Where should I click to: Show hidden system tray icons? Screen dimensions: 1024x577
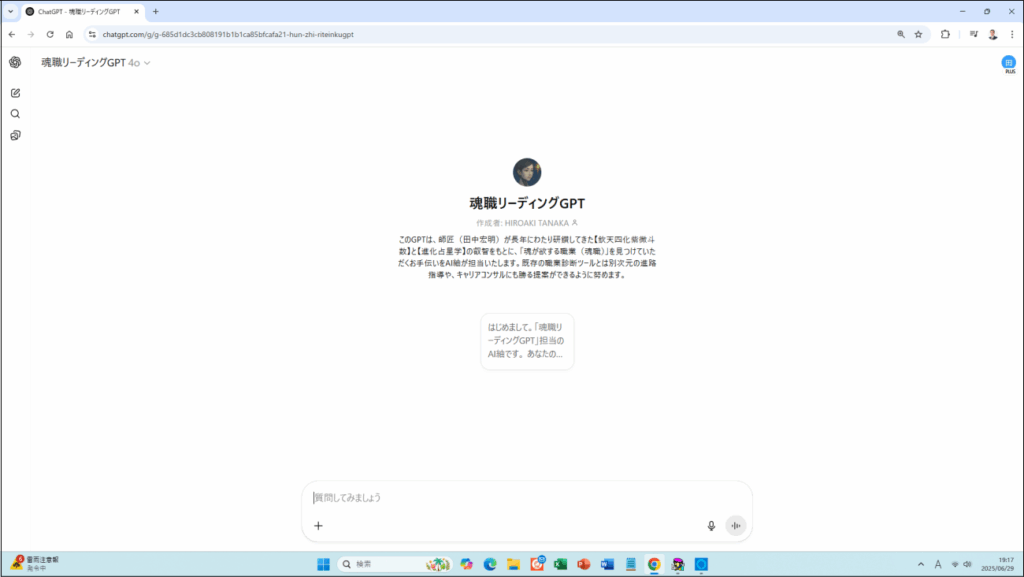(x=921, y=564)
